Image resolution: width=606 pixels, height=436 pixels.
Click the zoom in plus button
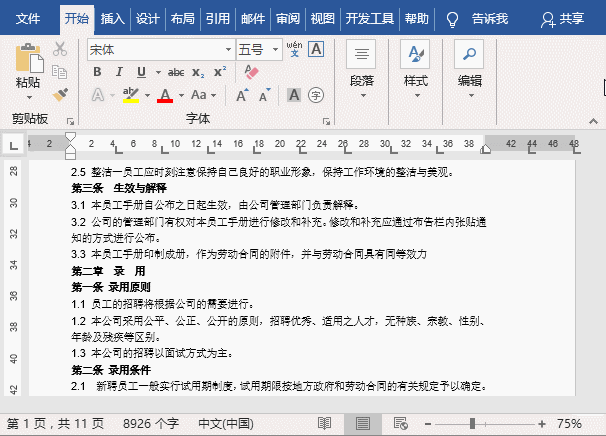click(x=542, y=424)
